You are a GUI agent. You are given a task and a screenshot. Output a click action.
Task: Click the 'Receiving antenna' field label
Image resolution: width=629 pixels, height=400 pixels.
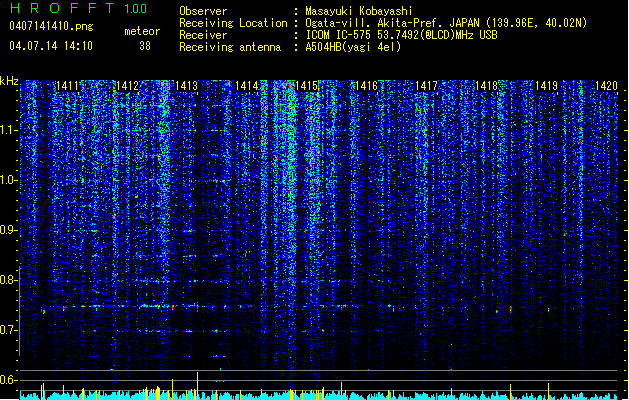(230, 47)
